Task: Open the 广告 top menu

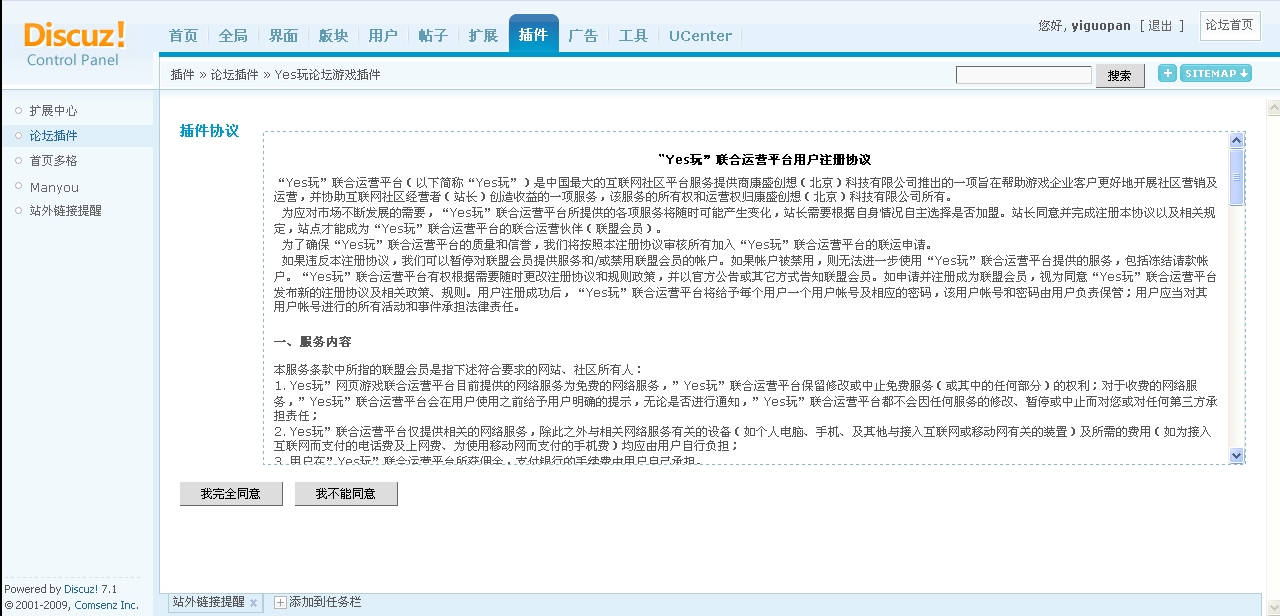Action: [x=583, y=35]
